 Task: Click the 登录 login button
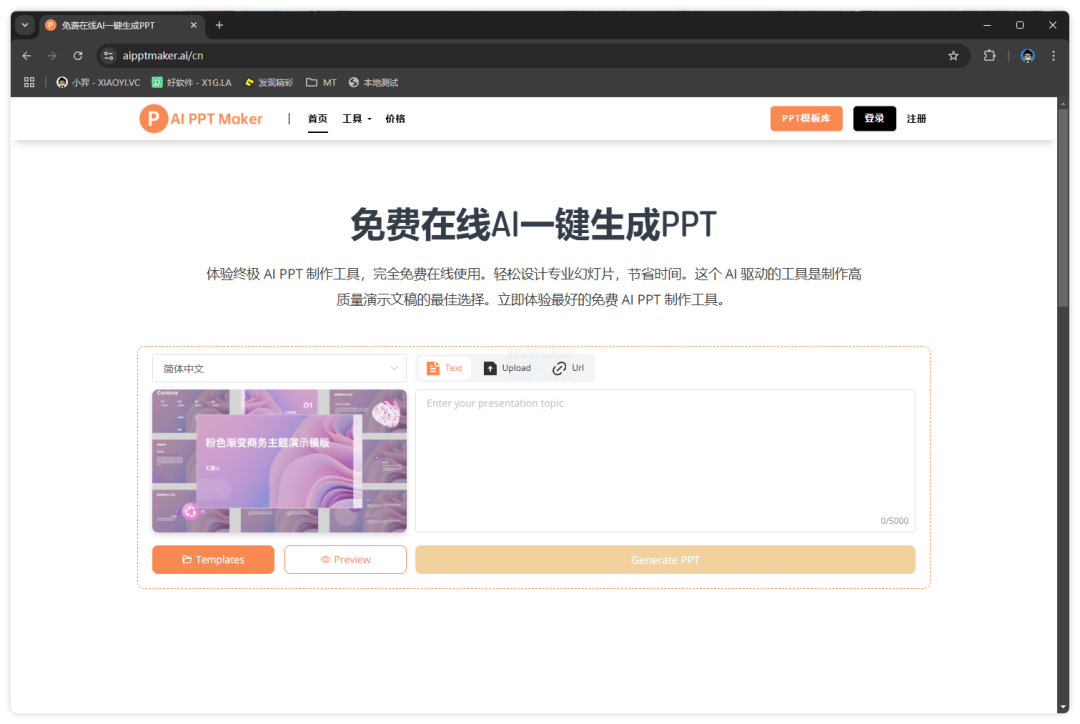(x=874, y=118)
